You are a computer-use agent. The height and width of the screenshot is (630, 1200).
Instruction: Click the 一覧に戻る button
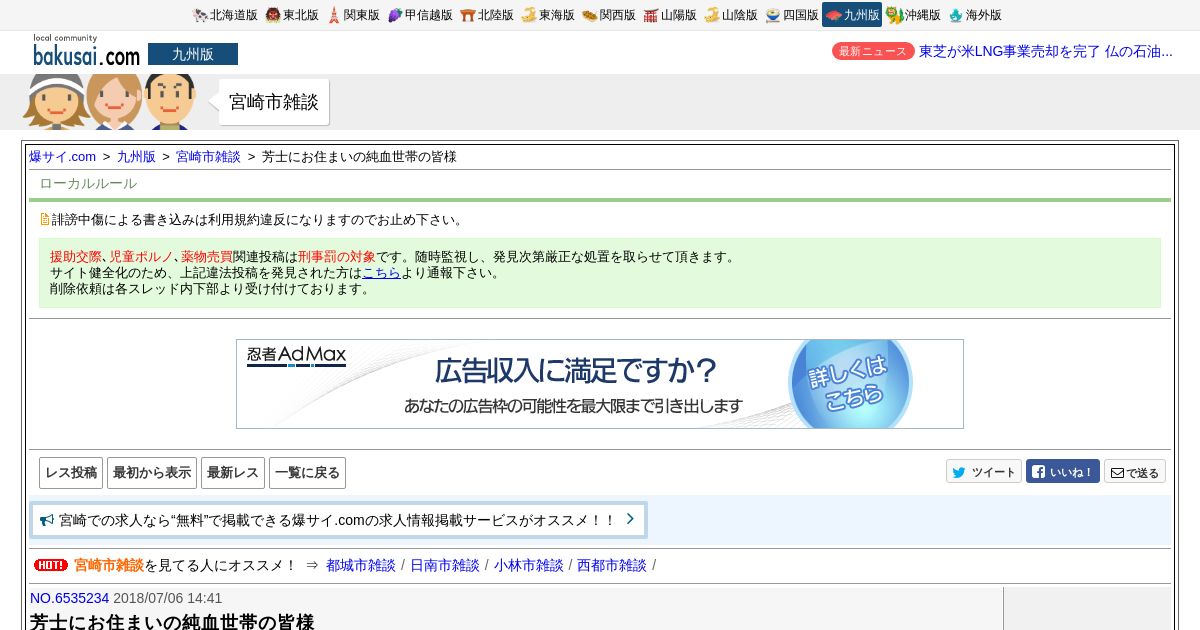pyautogui.click(x=307, y=473)
